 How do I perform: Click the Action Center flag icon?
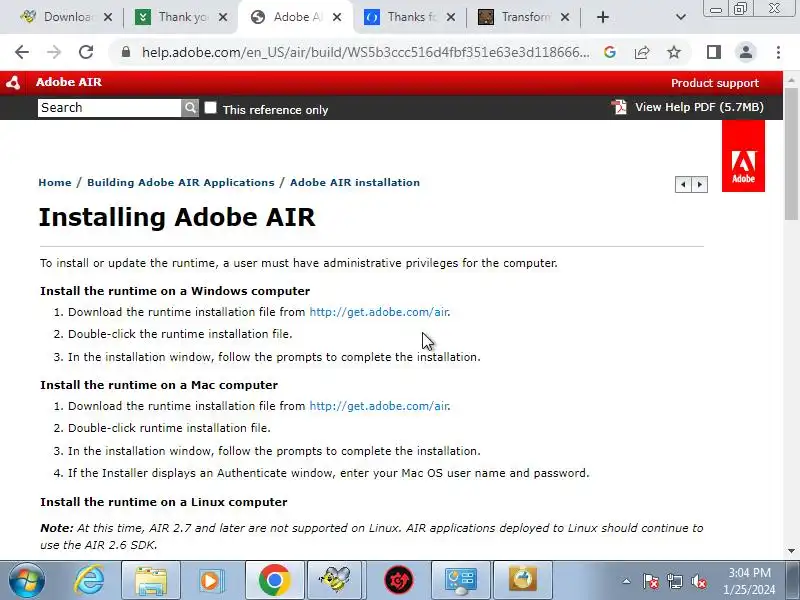coord(650,581)
